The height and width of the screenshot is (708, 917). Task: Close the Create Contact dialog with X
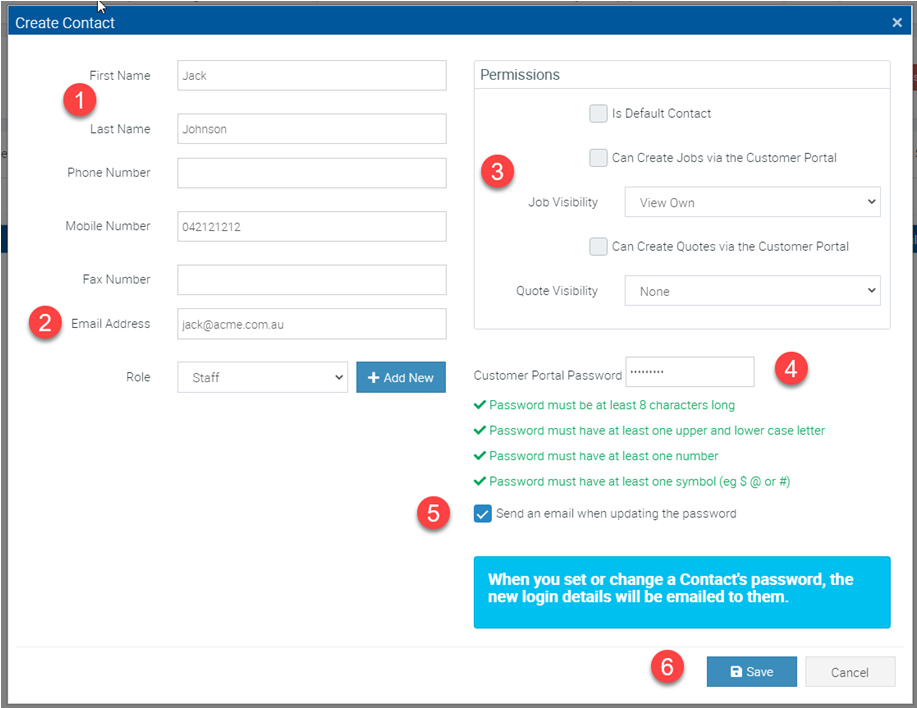896,22
